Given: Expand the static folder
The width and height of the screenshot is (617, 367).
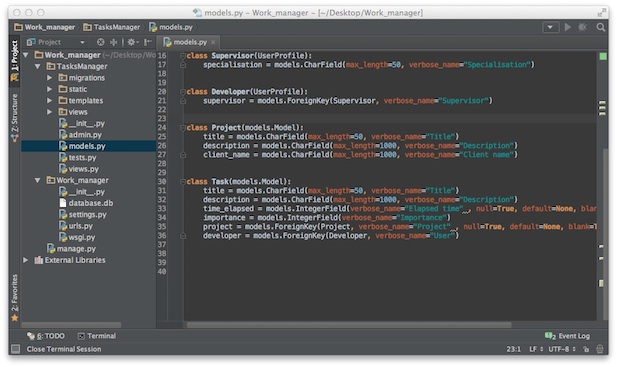Looking at the screenshot, I should coord(50,89).
